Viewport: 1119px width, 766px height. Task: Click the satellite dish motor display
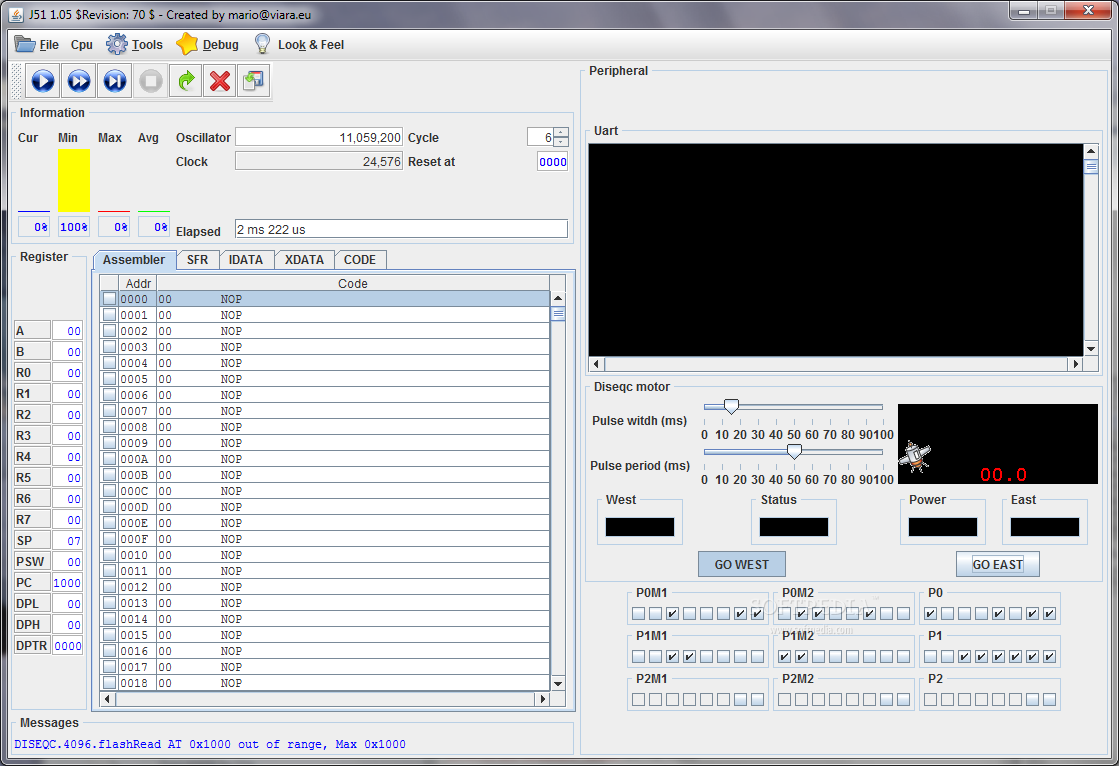click(997, 443)
